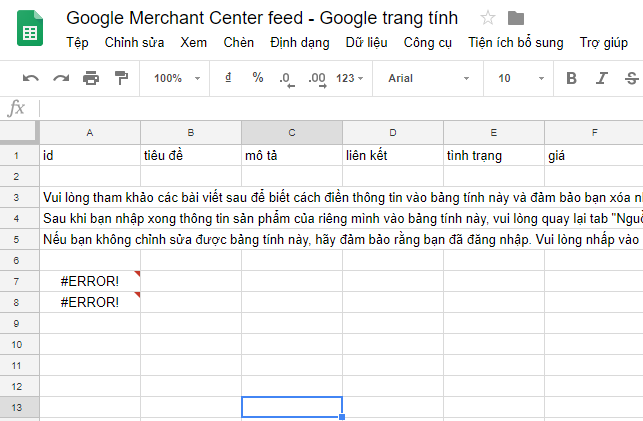The width and height of the screenshot is (643, 421).
Task: Select column C header
Action: point(292,132)
